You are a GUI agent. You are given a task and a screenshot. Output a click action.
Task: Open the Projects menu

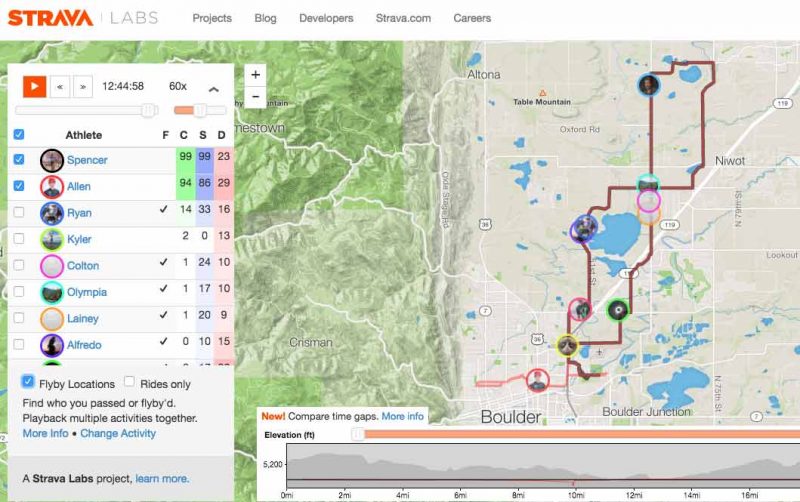click(x=212, y=18)
